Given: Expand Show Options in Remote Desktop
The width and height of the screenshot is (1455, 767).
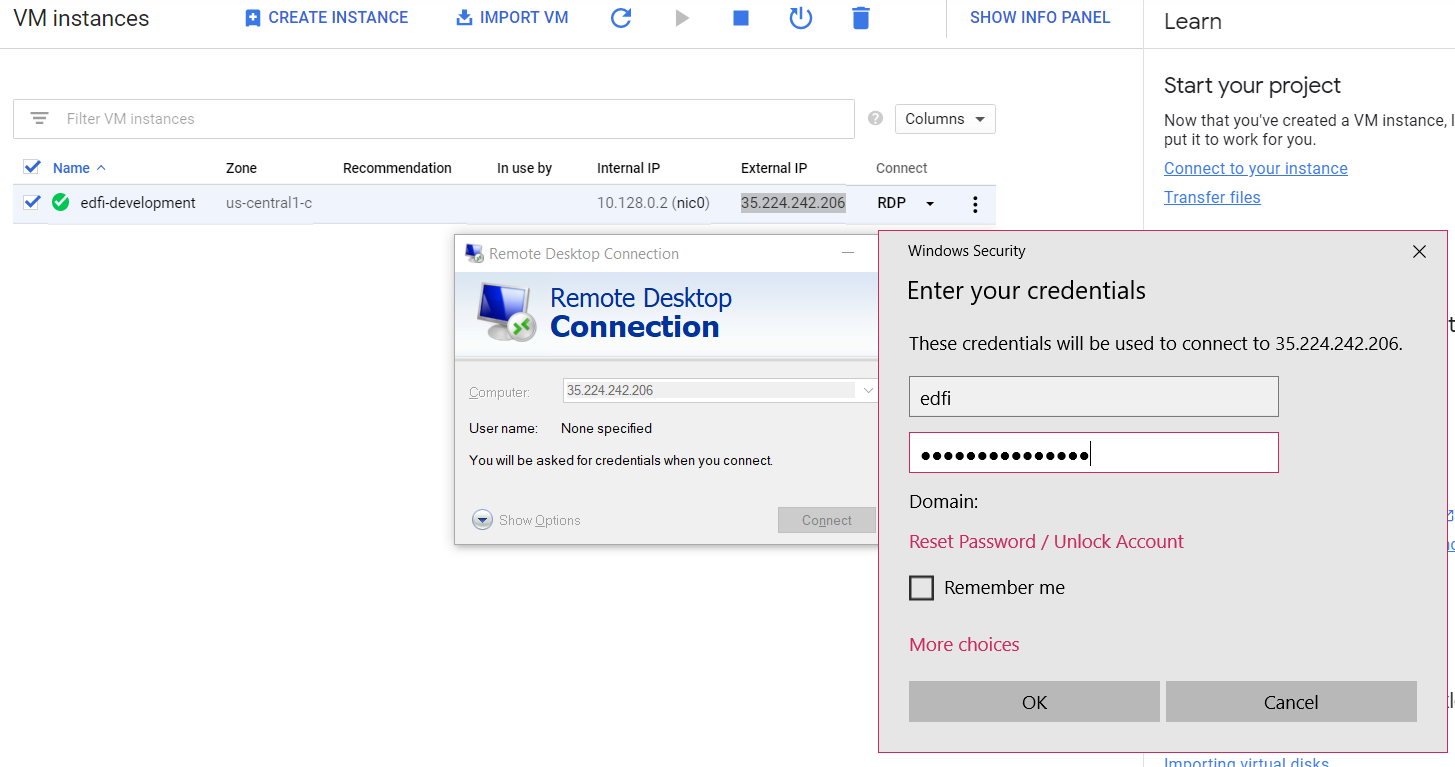Looking at the screenshot, I should coord(526,520).
